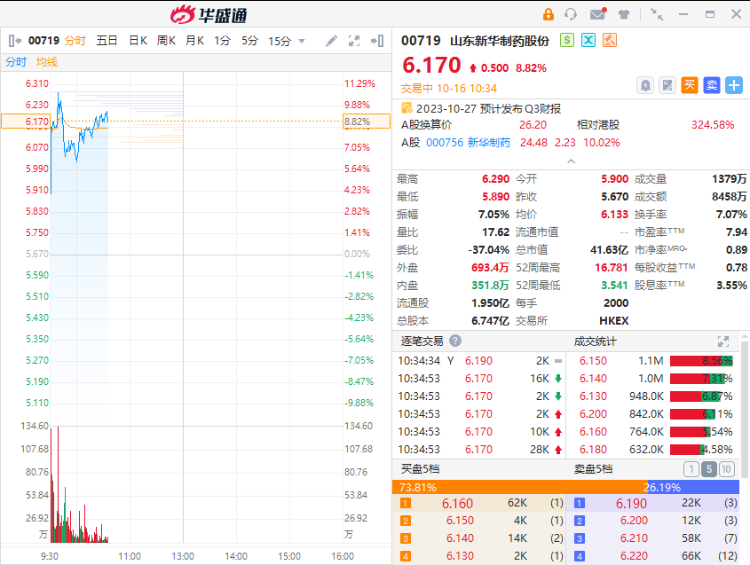
Task: Open the messages envelope icon
Action: 597,14
